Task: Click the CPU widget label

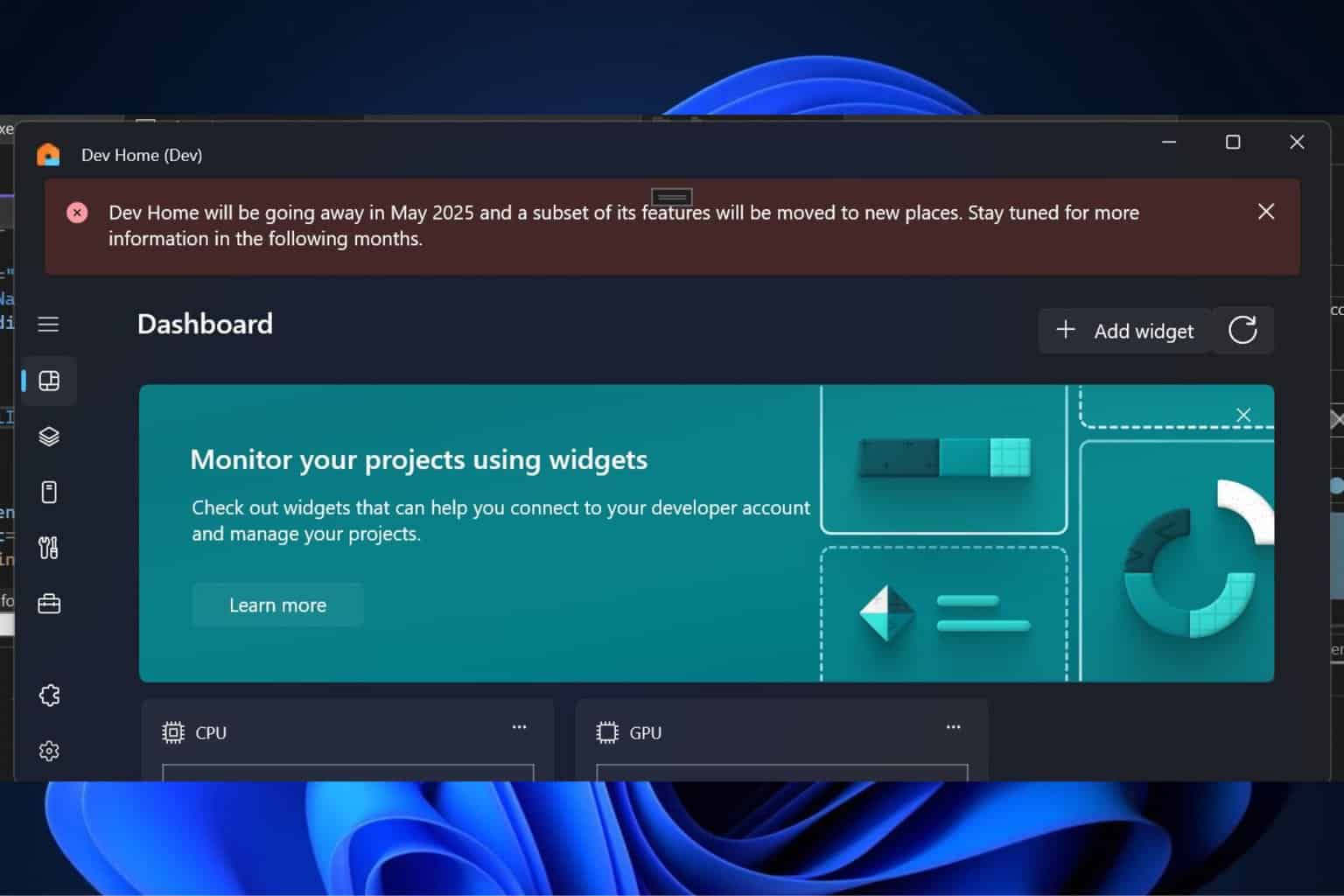Action: (x=211, y=733)
